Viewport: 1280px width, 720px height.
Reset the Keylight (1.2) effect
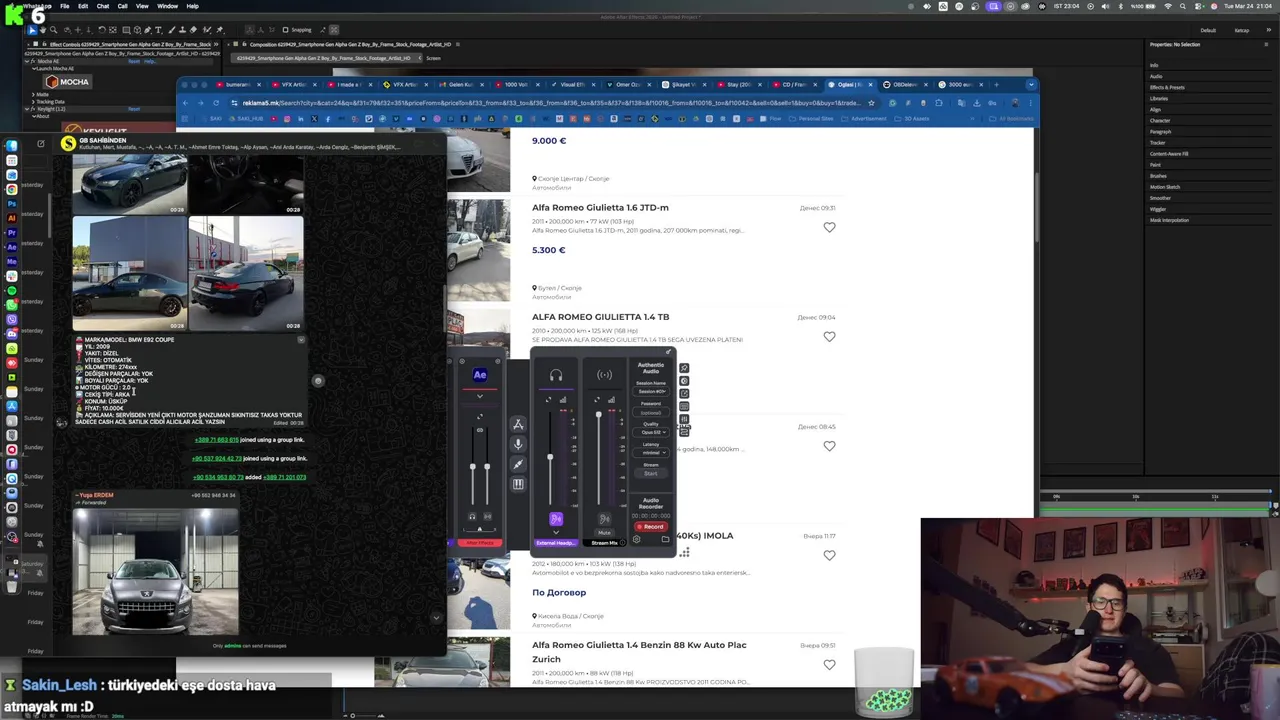[x=134, y=109]
